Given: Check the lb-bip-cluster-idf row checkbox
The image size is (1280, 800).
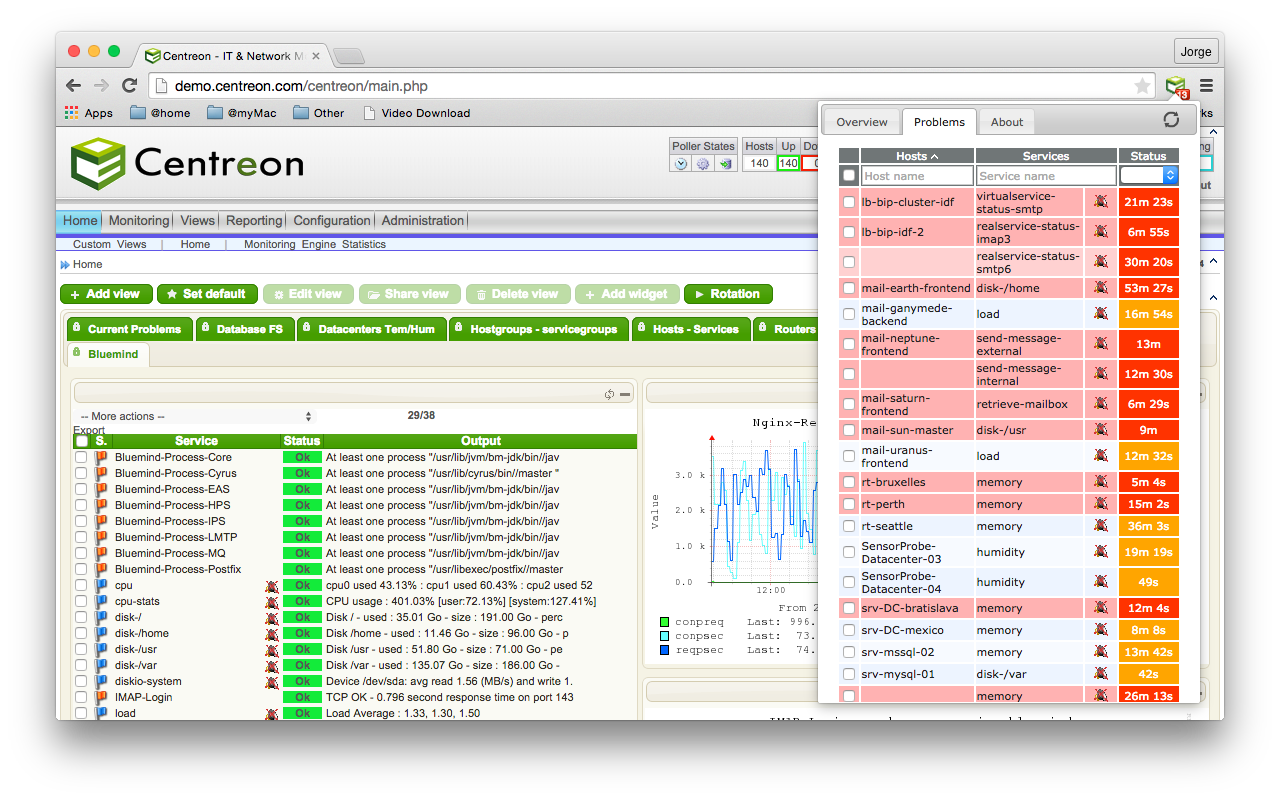Looking at the screenshot, I should click(849, 202).
